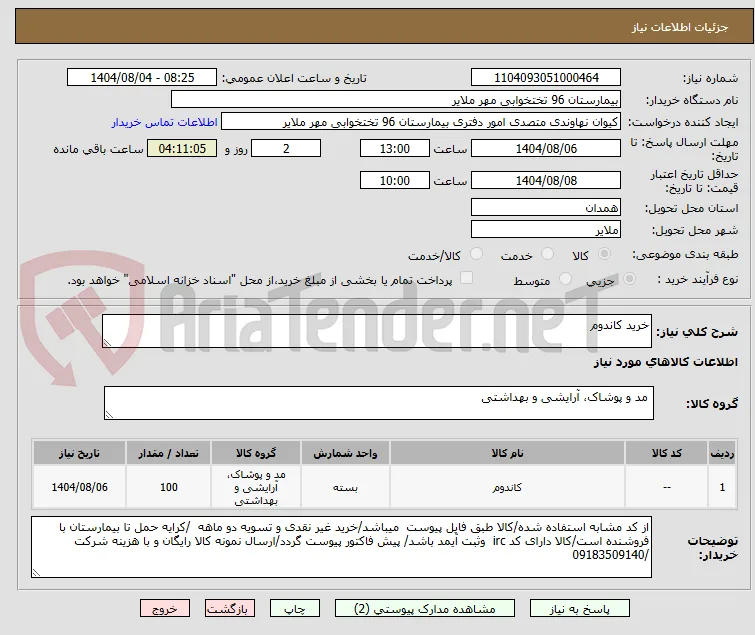Click the price validity date 1404/08/08 field
Viewport: 755px width, 635px height.
546,181
